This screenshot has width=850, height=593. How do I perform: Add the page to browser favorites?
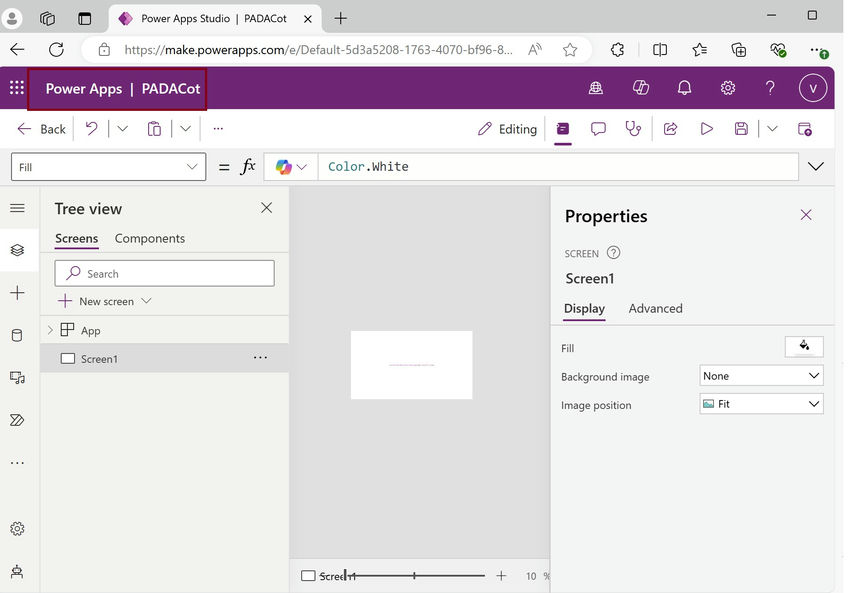tap(570, 50)
